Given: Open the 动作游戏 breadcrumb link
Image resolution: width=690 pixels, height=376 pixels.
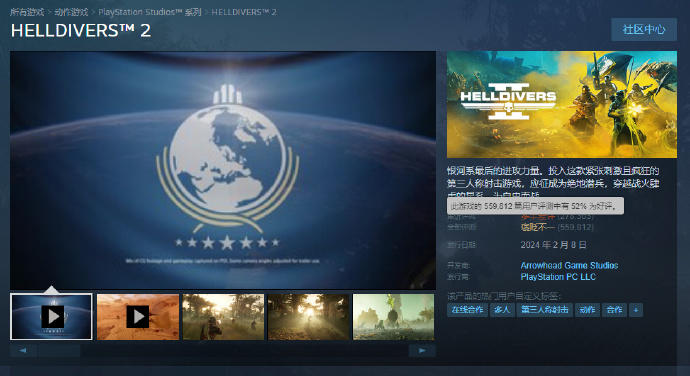Looking at the screenshot, I should (x=71, y=12).
